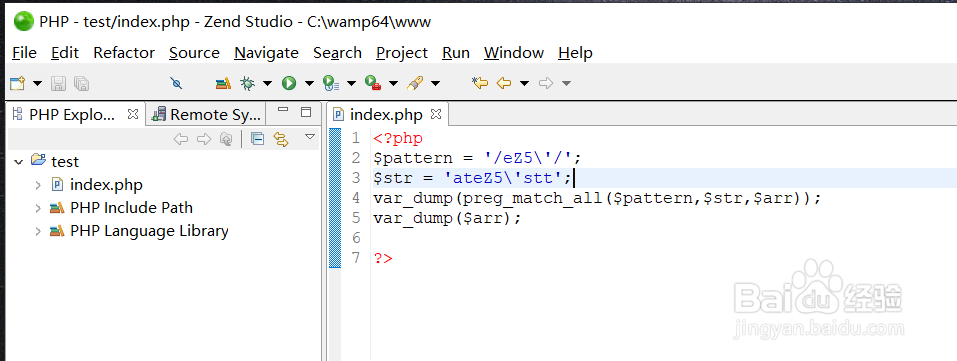Collapse the test project node

click(18, 162)
